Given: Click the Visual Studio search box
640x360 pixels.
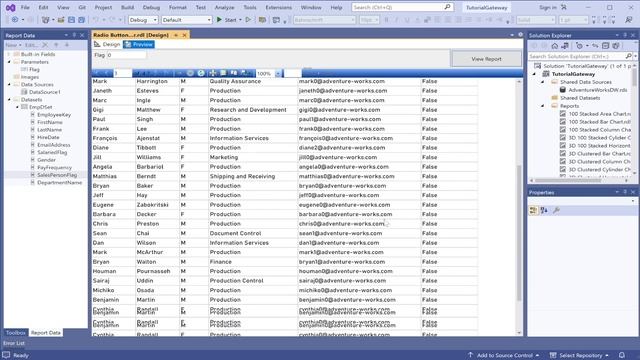Looking at the screenshot, I should coord(402,7).
